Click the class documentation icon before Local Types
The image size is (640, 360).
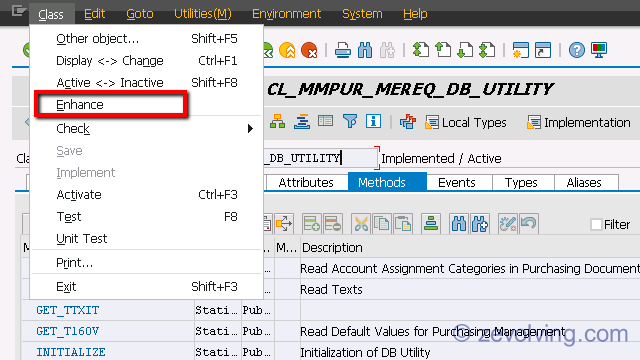tap(408, 122)
